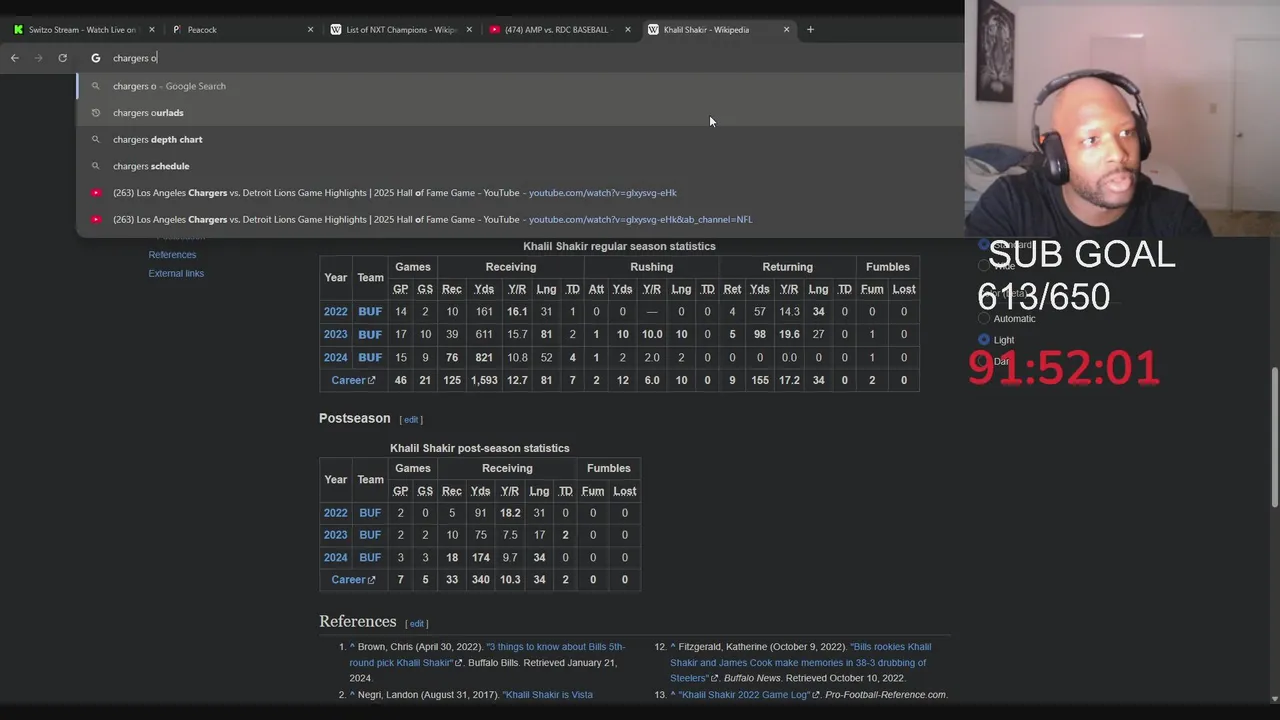Click the 1,593 career receiving yards cell
The height and width of the screenshot is (720, 1280).
pyautogui.click(x=484, y=381)
